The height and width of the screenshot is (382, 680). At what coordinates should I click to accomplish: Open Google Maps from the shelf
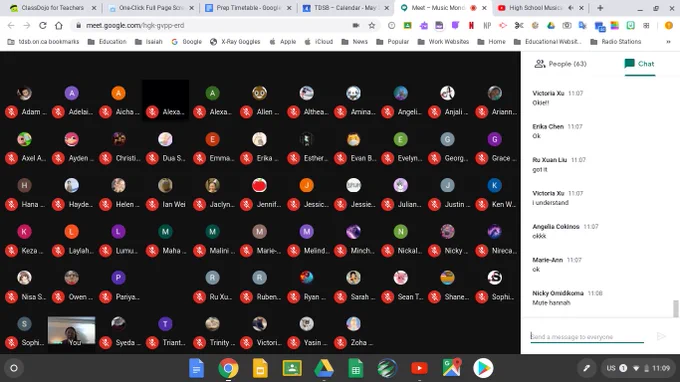point(451,368)
